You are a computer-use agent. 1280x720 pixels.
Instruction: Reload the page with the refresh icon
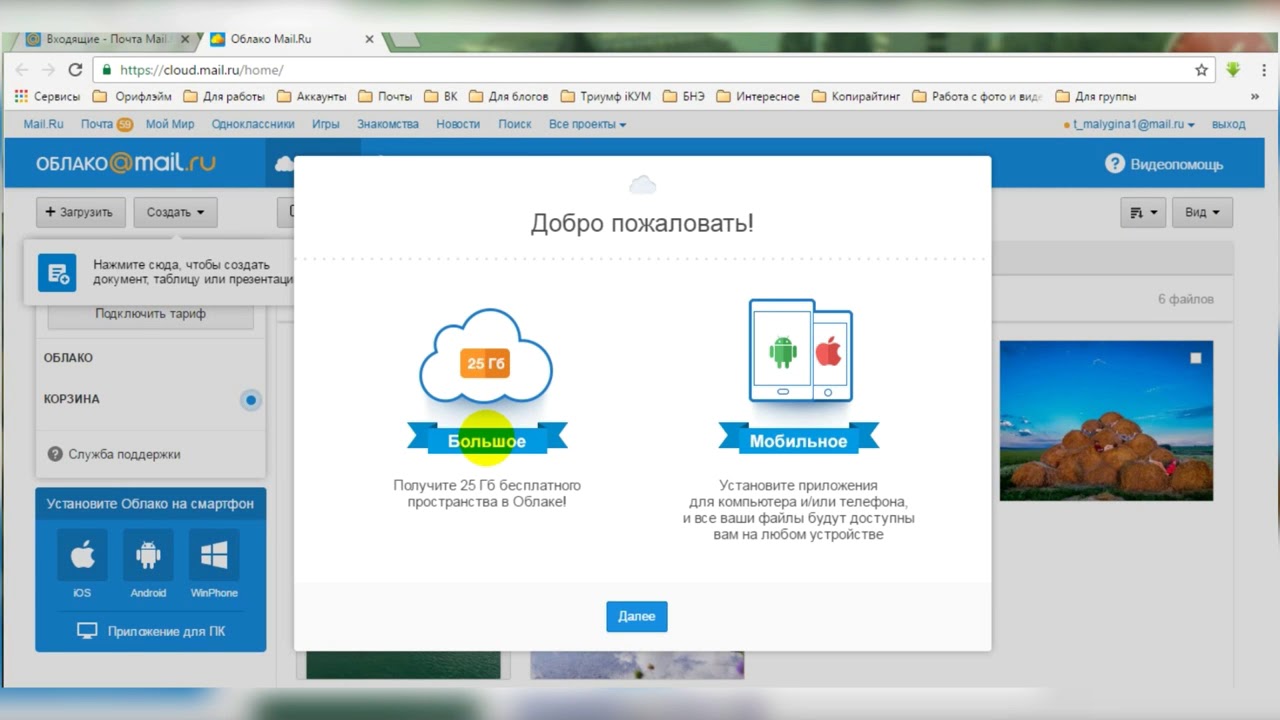click(x=75, y=70)
